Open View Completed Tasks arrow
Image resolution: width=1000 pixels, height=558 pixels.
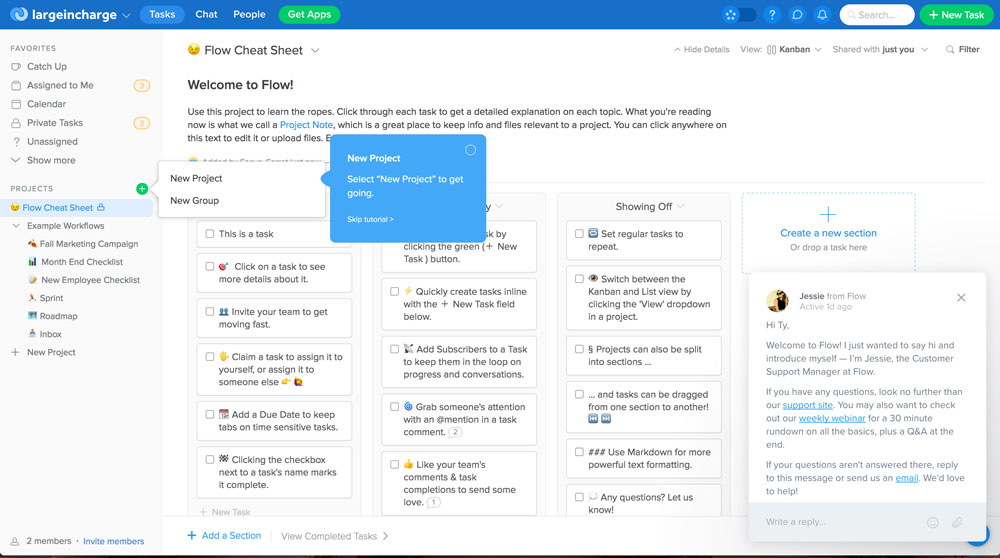pos(385,536)
